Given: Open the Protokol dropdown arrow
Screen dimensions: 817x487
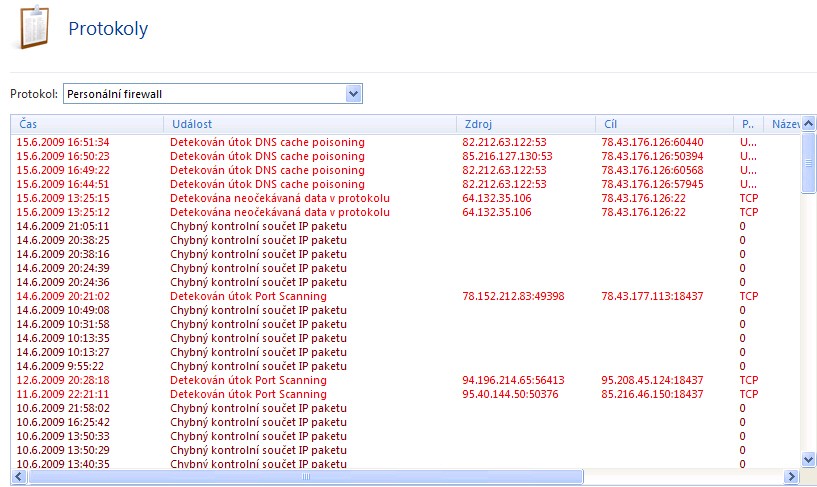Looking at the screenshot, I should 354,94.
